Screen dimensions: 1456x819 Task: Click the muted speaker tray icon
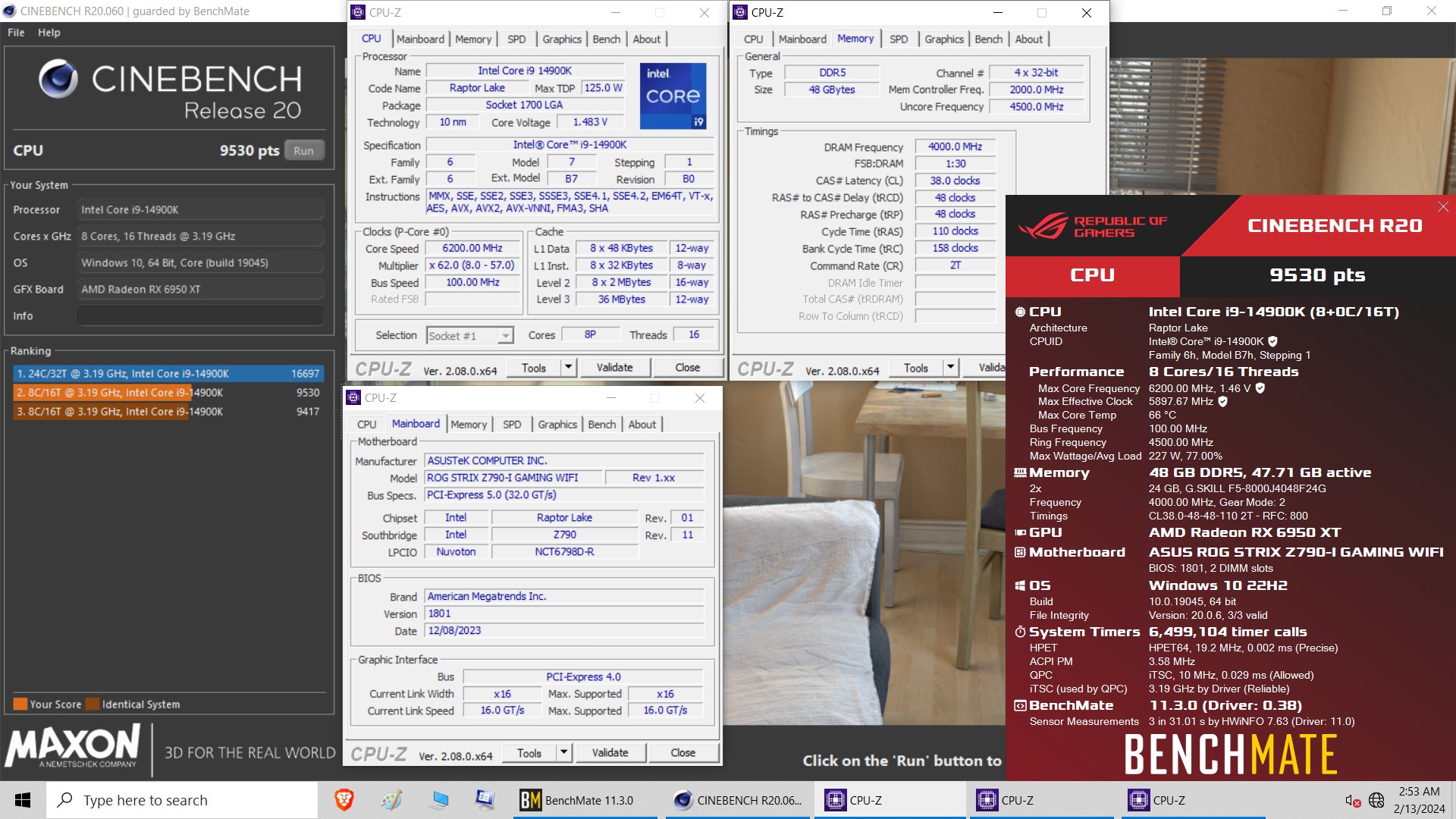(x=1352, y=801)
